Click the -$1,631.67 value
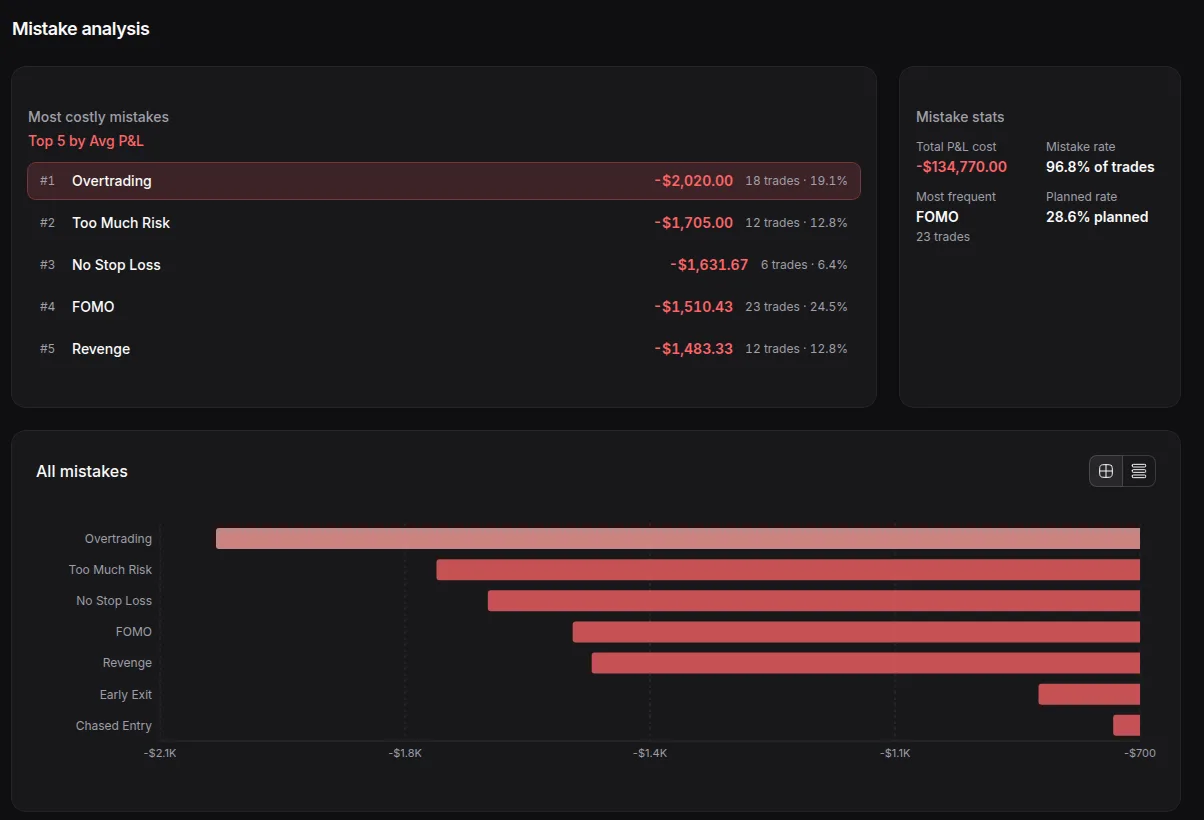The image size is (1204, 820). click(709, 265)
